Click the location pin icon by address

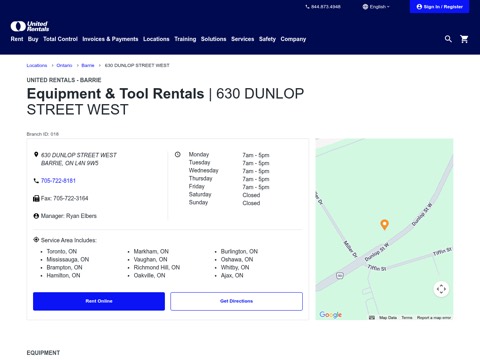coord(36,155)
